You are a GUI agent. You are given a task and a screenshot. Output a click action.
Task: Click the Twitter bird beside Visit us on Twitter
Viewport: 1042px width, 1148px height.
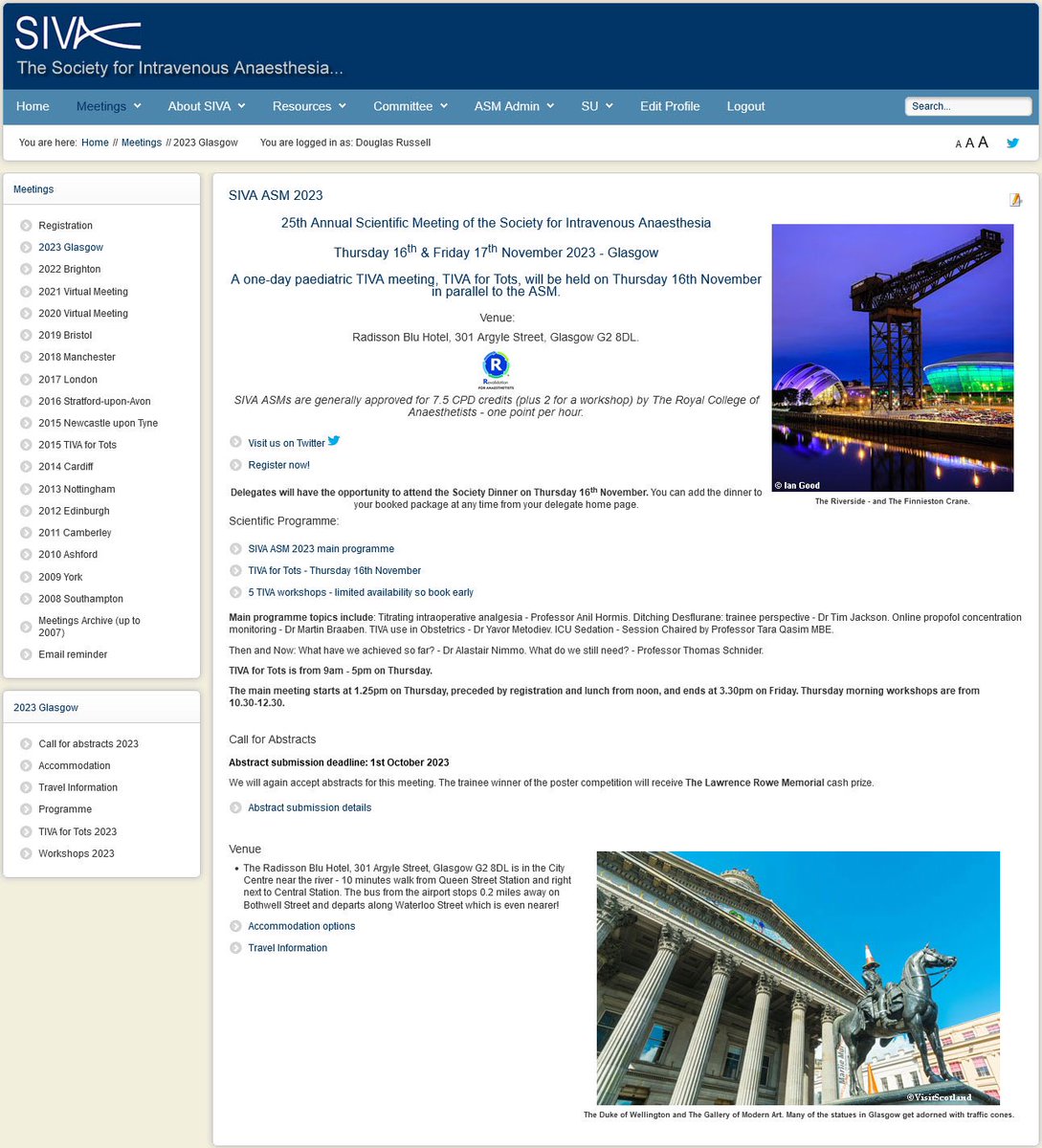coord(334,441)
